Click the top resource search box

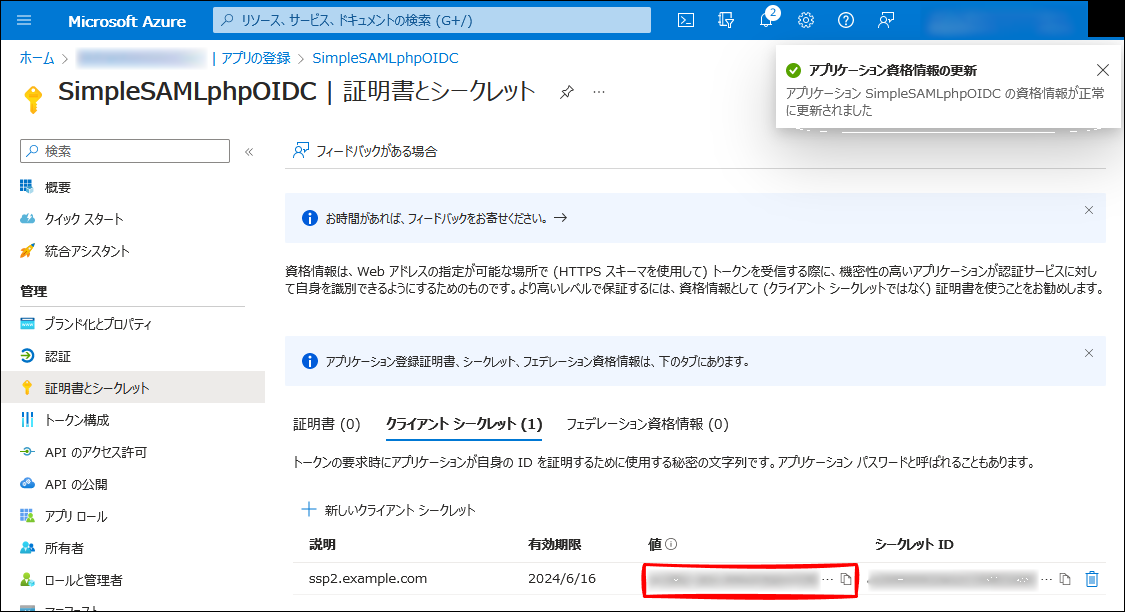coord(432,20)
